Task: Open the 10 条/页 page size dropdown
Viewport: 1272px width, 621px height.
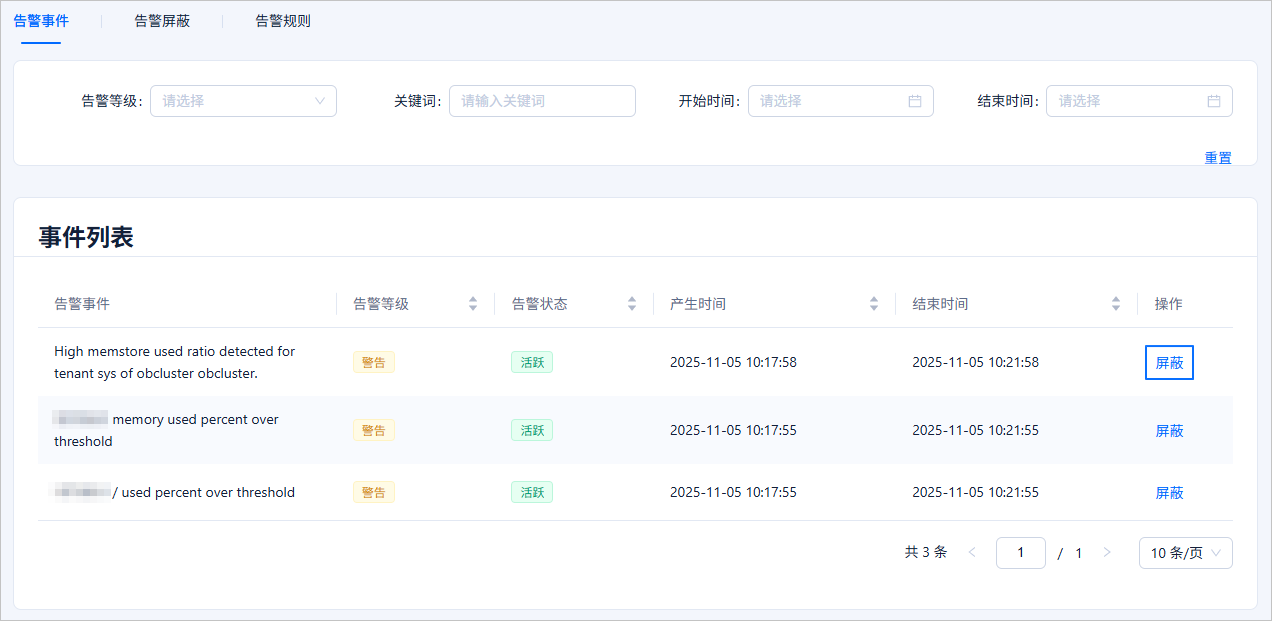Action: pos(1185,553)
